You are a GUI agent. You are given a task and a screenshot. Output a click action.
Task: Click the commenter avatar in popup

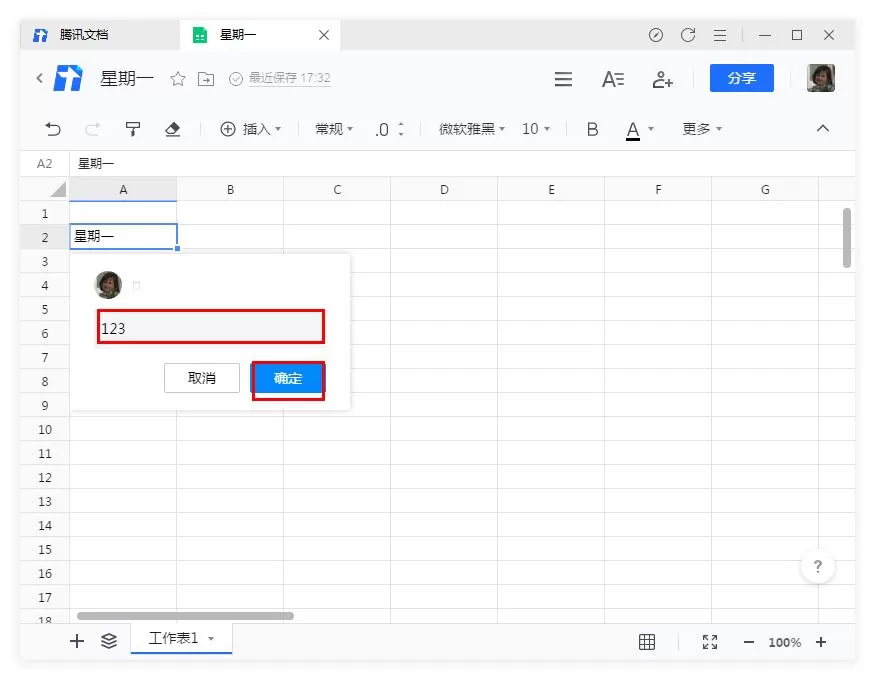pos(108,285)
